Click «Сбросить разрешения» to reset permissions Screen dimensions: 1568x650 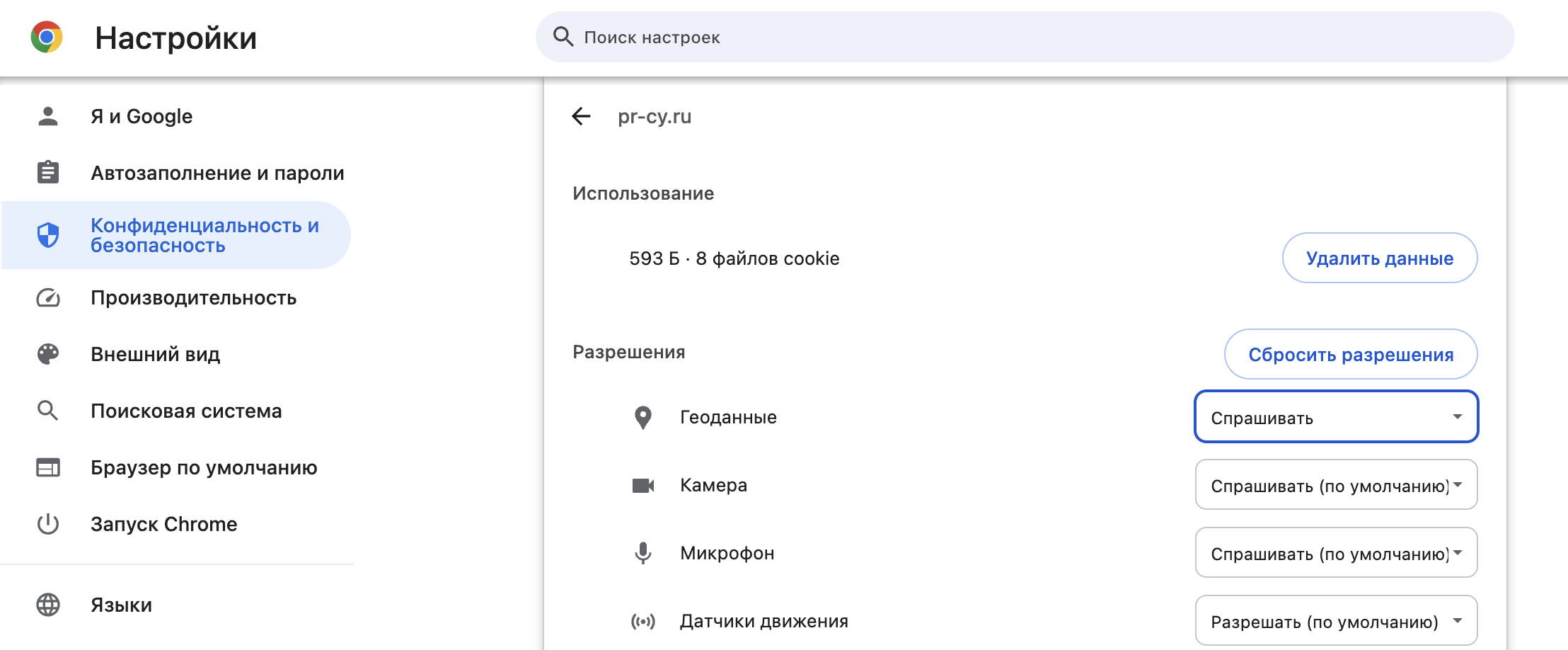click(1350, 354)
